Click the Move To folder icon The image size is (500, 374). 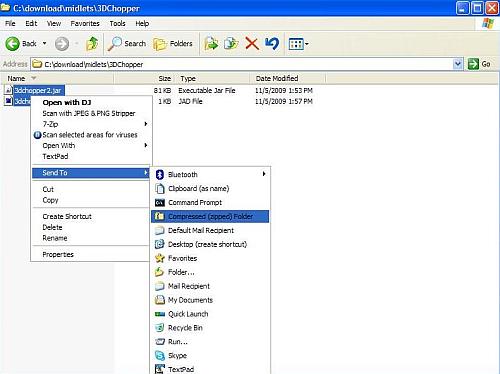(x=211, y=44)
